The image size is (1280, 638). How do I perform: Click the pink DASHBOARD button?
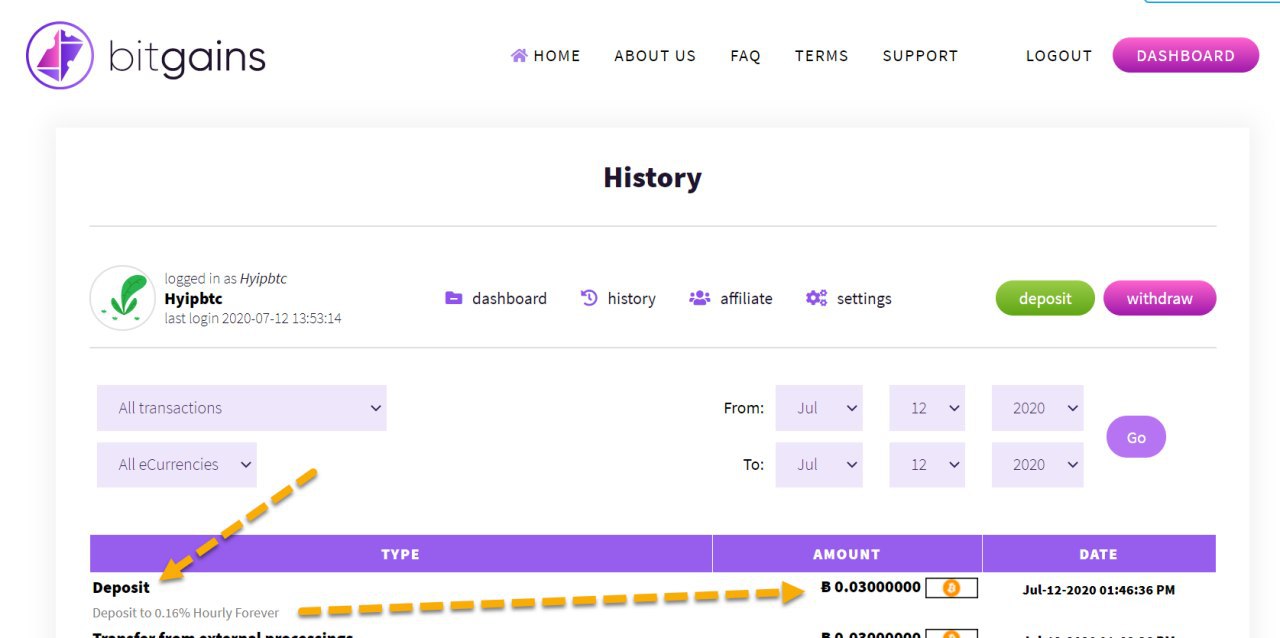click(1186, 56)
